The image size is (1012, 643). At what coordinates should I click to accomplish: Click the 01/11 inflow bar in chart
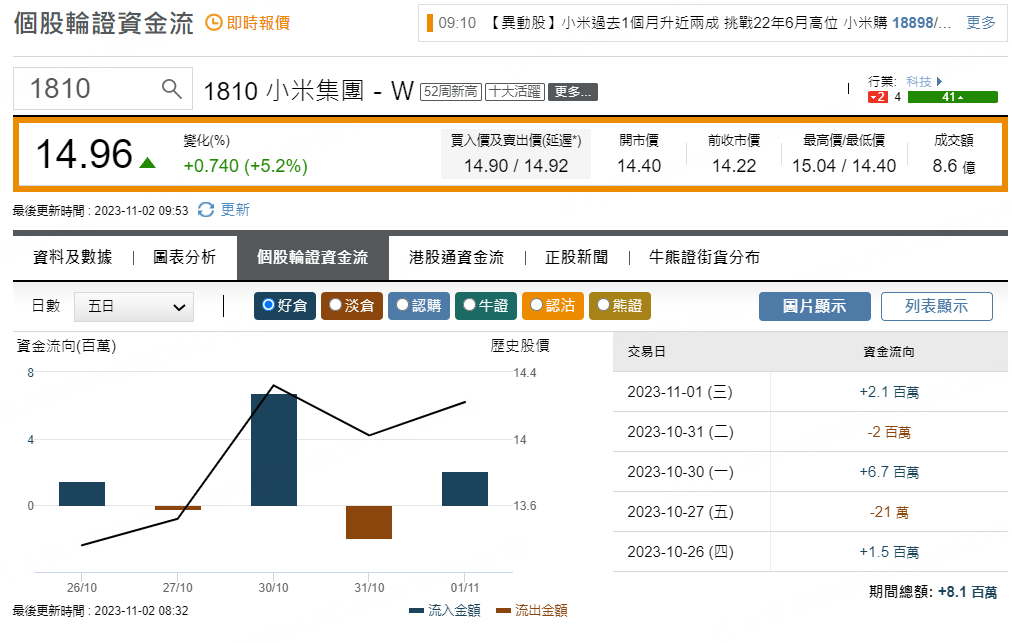coord(465,489)
